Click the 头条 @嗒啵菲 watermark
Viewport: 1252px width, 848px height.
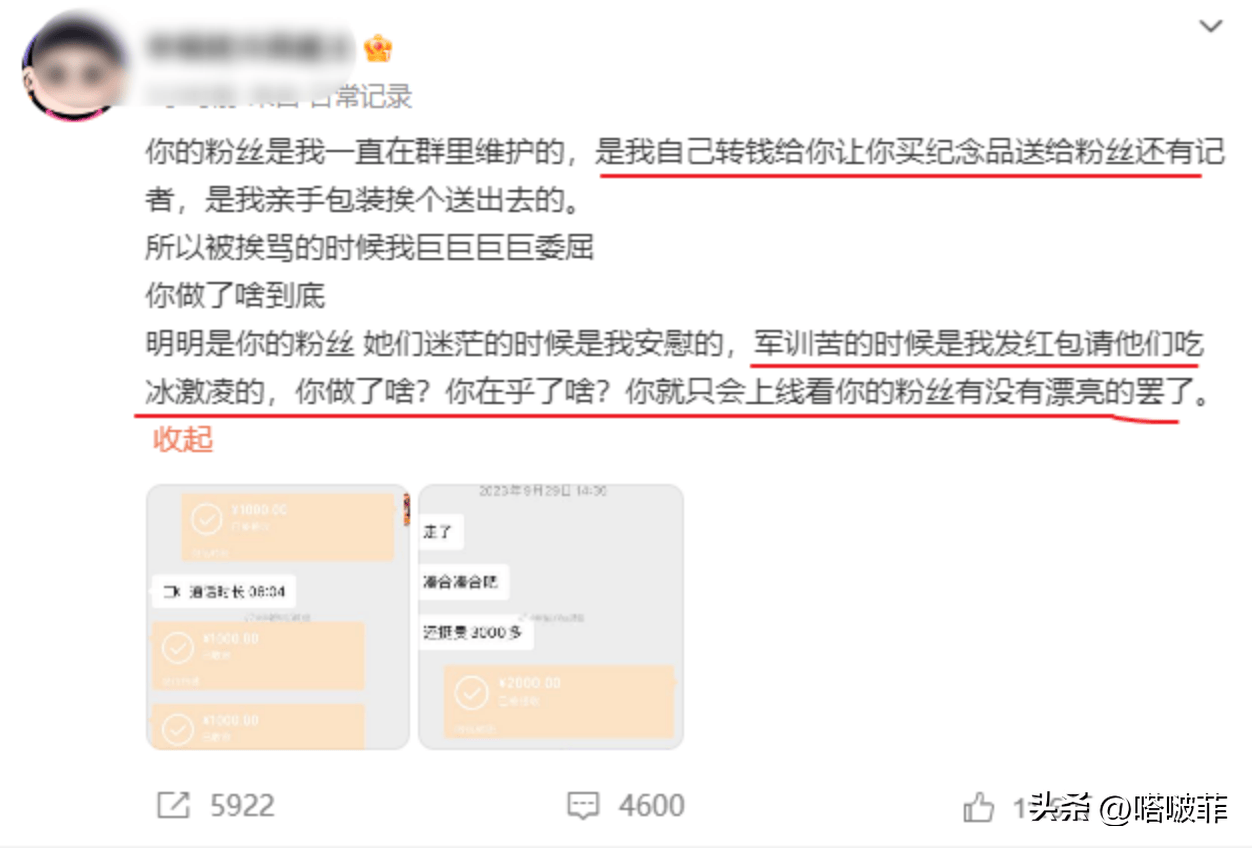[1130, 808]
